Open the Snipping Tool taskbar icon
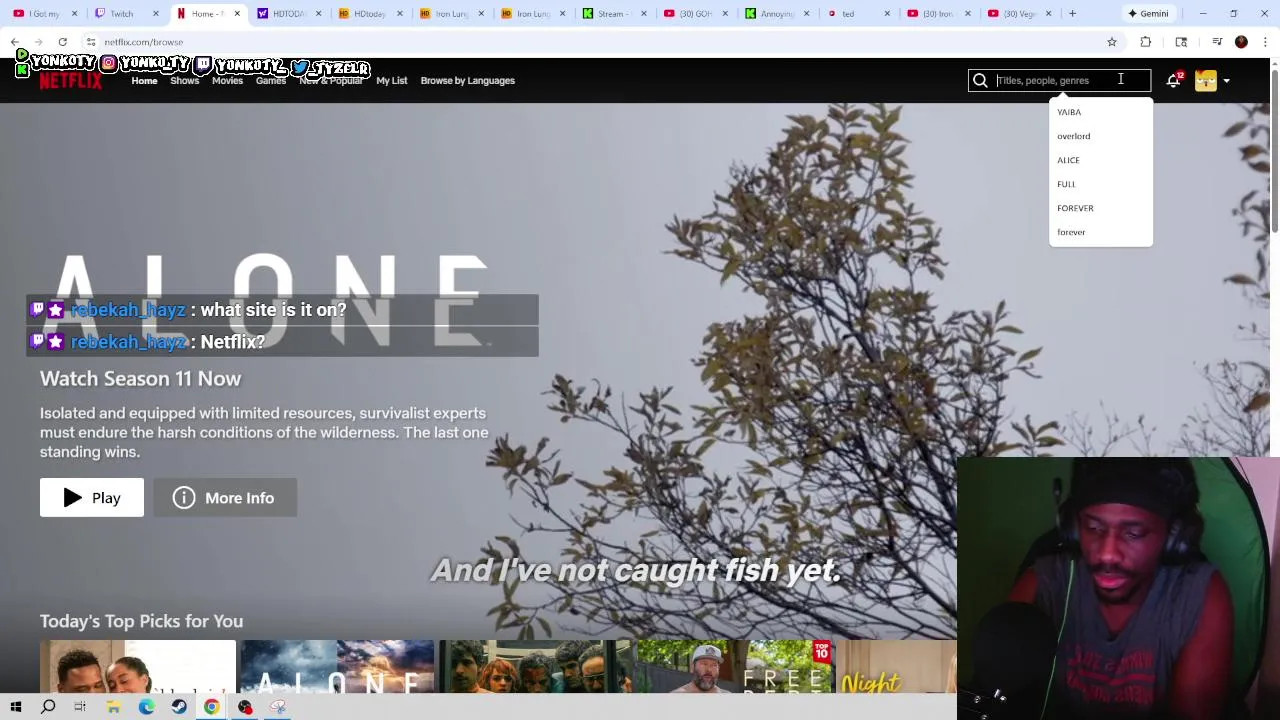This screenshot has width=1280, height=720. tap(278, 707)
